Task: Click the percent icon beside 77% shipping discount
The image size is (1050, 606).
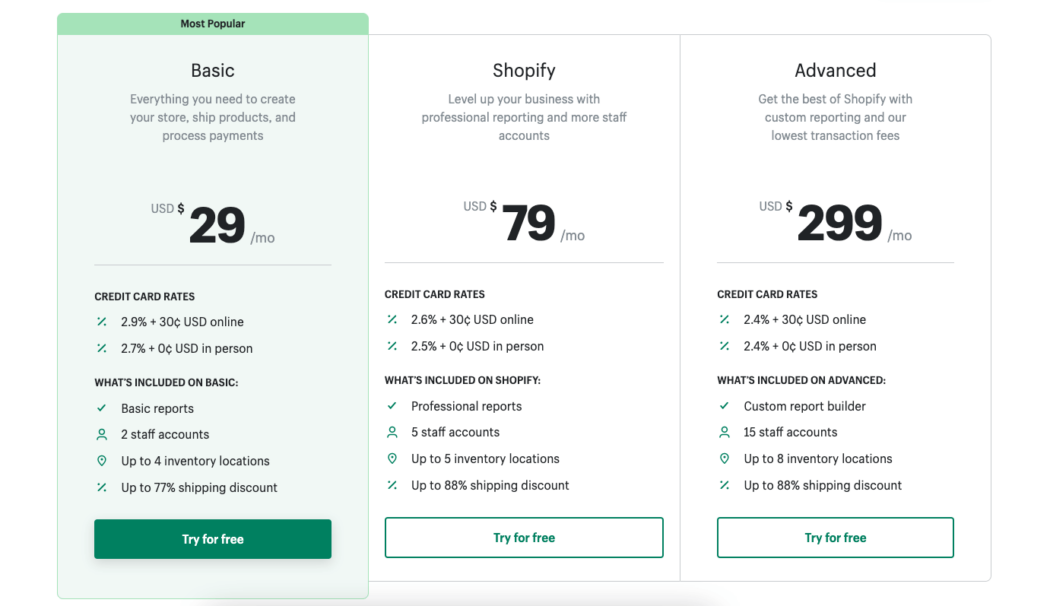Action: click(102, 487)
